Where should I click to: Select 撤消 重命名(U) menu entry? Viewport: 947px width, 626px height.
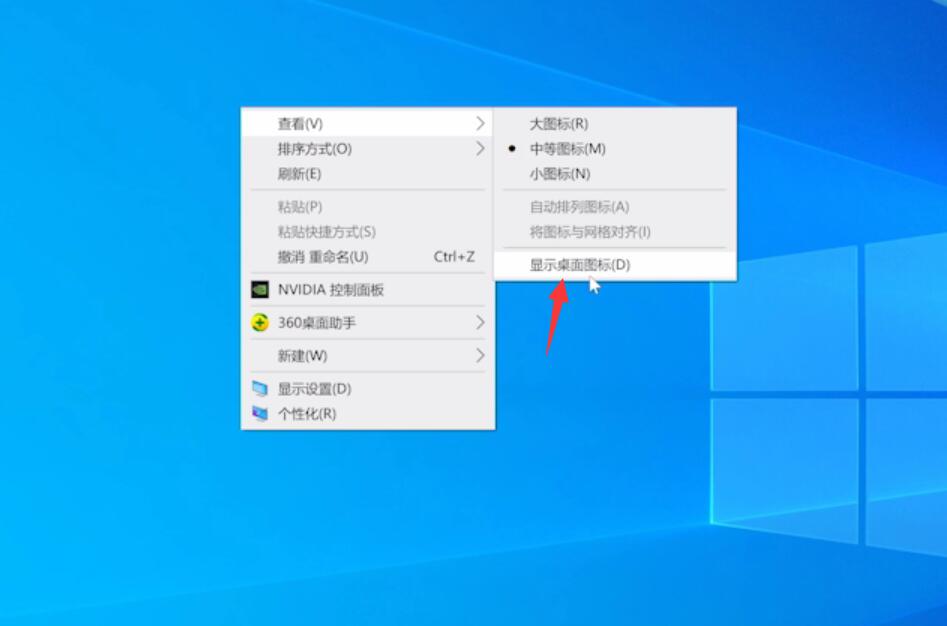click(x=368, y=257)
